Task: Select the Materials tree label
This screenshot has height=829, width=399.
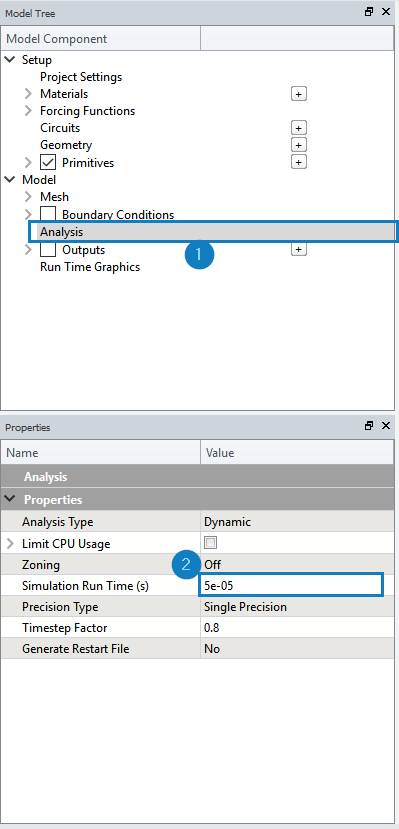Action: point(64,94)
